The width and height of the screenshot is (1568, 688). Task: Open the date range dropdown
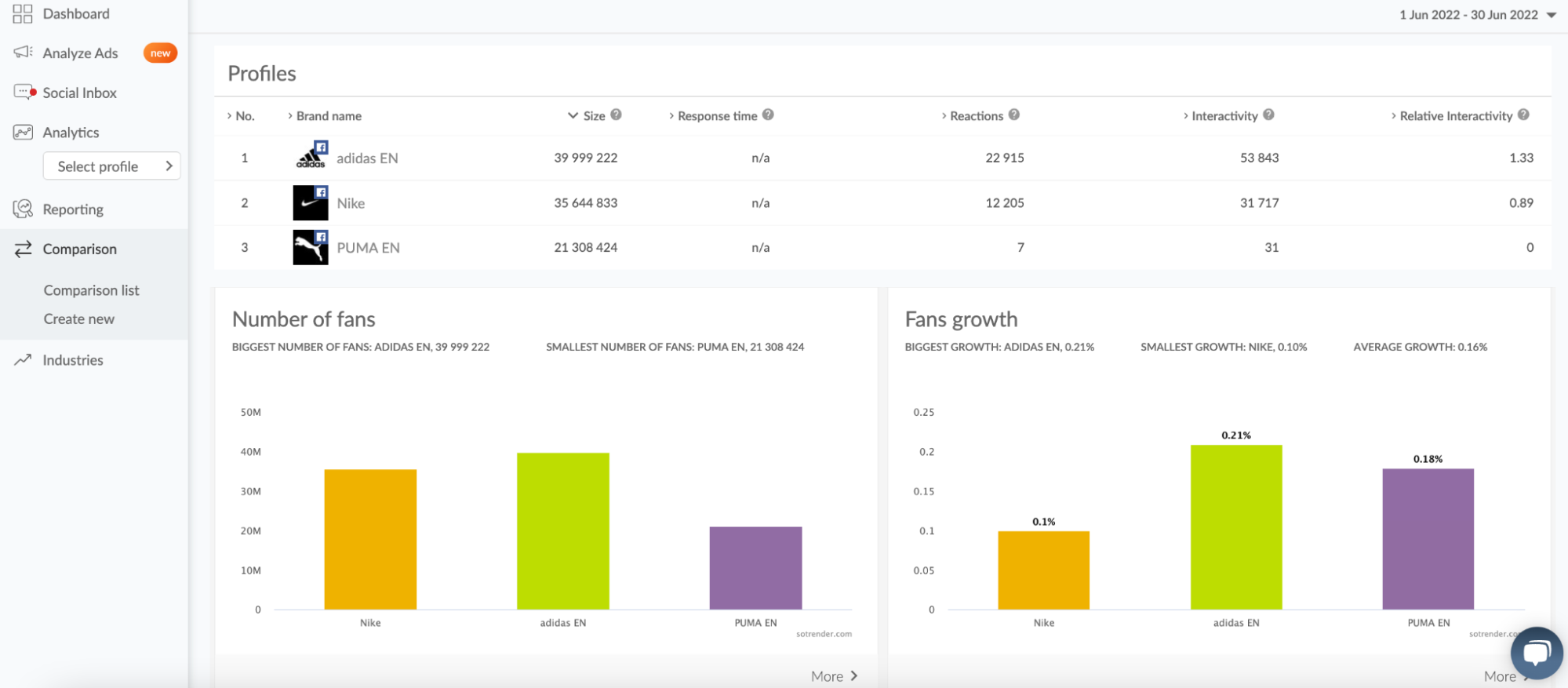(x=1477, y=15)
